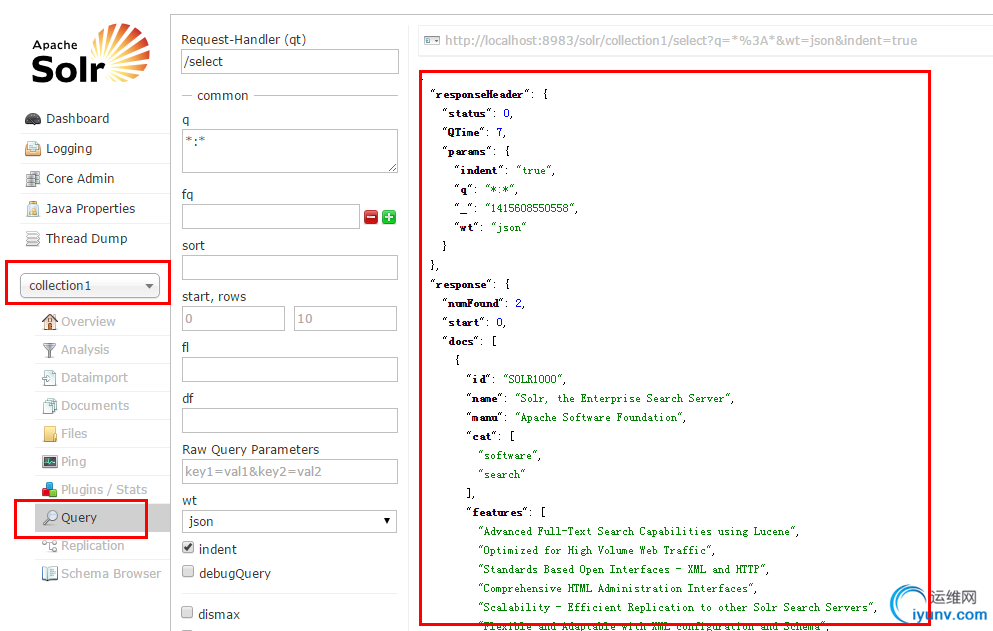Click the Java Properties icon
Viewport: 993px width, 631px height.
[x=33, y=208]
